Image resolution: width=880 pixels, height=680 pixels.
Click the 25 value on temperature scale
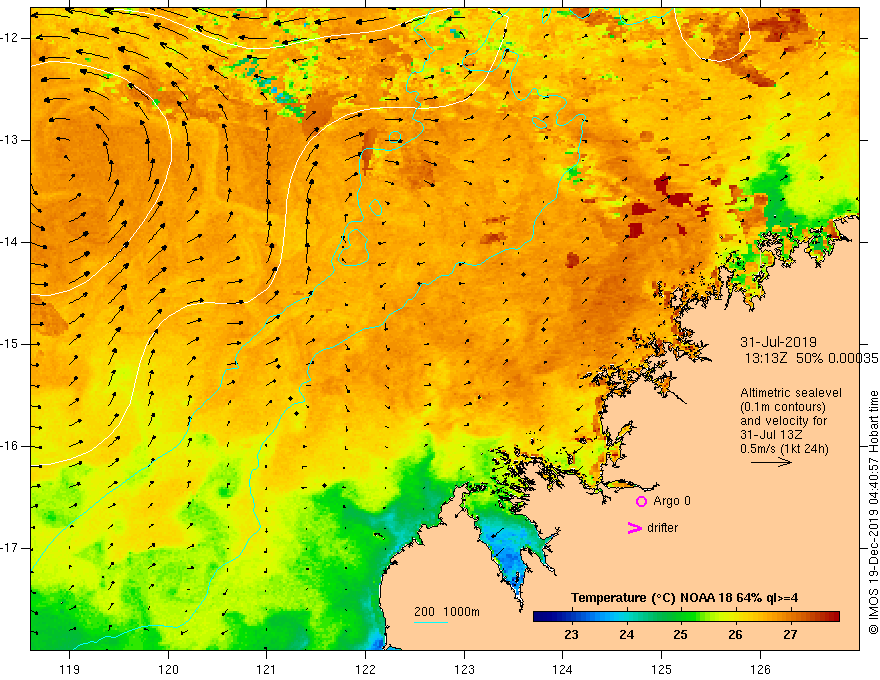coord(680,635)
